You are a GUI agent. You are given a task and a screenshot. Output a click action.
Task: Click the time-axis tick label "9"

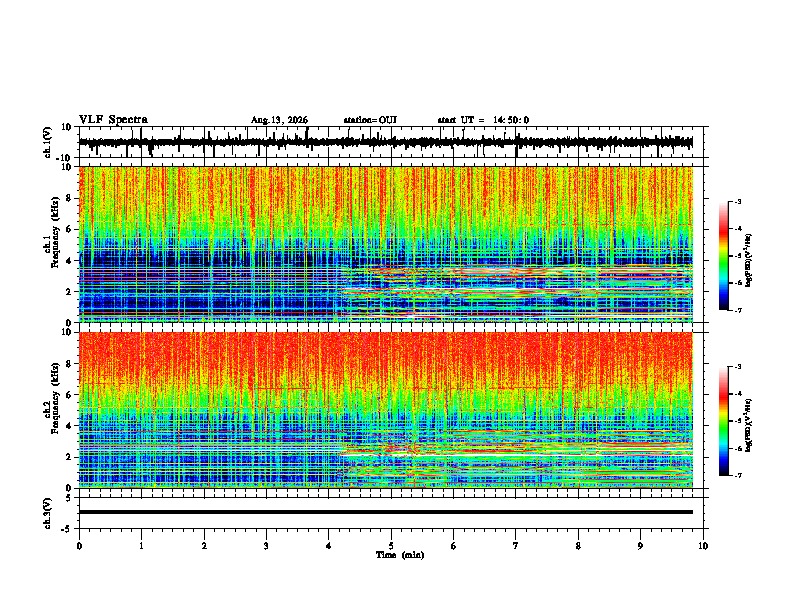[640, 546]
